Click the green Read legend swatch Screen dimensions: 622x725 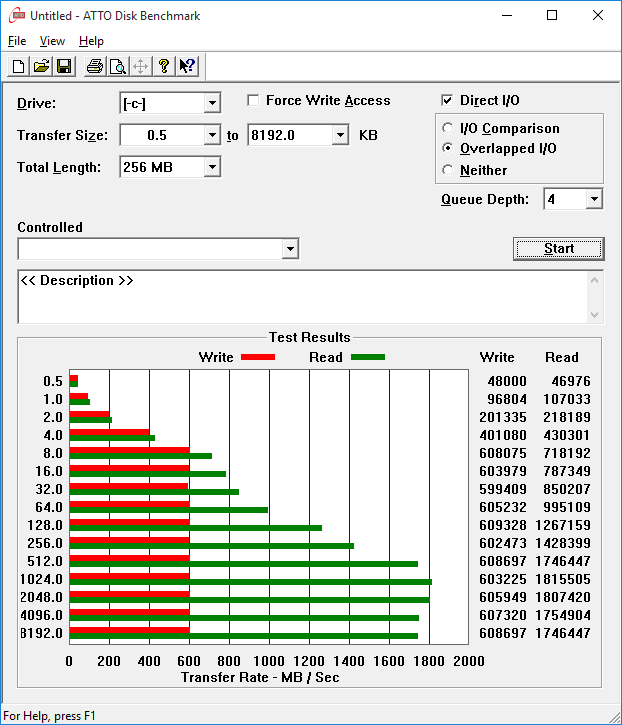(368, 357)
